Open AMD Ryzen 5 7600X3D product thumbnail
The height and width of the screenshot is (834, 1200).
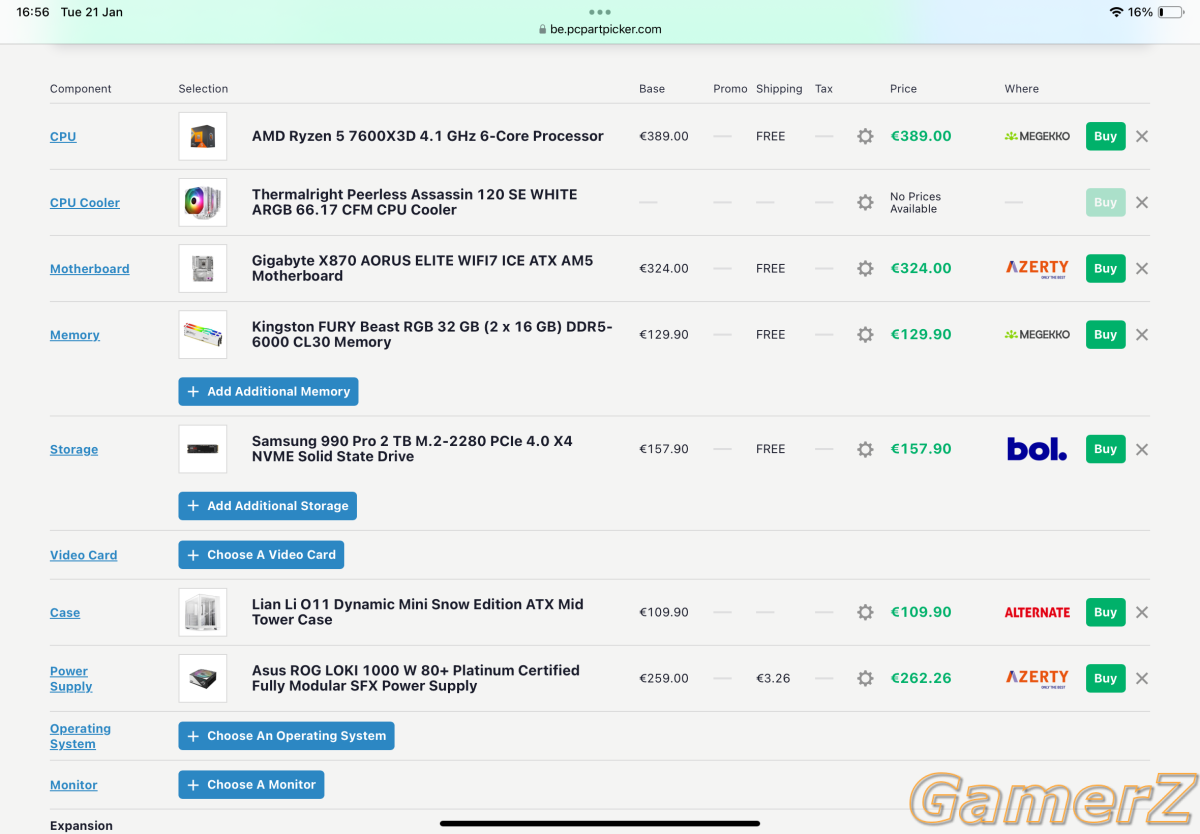click(x=203, y=136)
